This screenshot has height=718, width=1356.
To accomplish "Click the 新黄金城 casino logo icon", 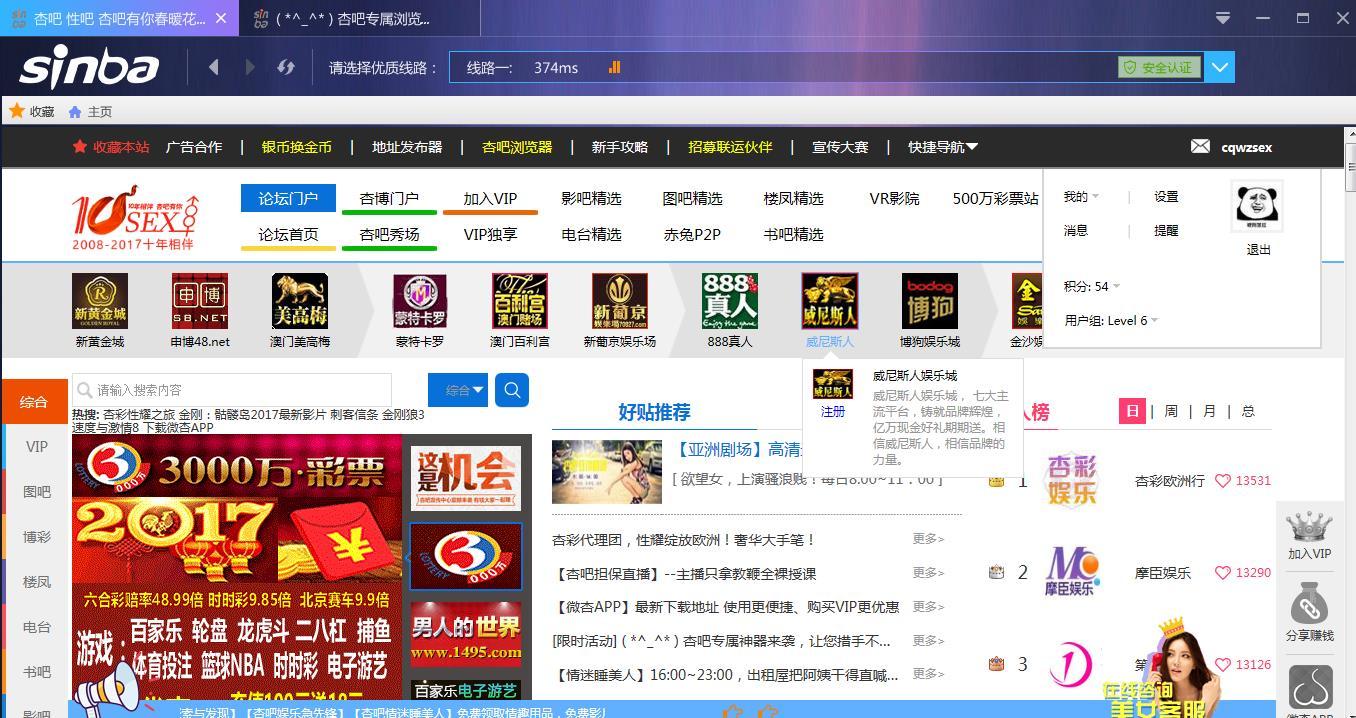I will click(x=100, y=301).
